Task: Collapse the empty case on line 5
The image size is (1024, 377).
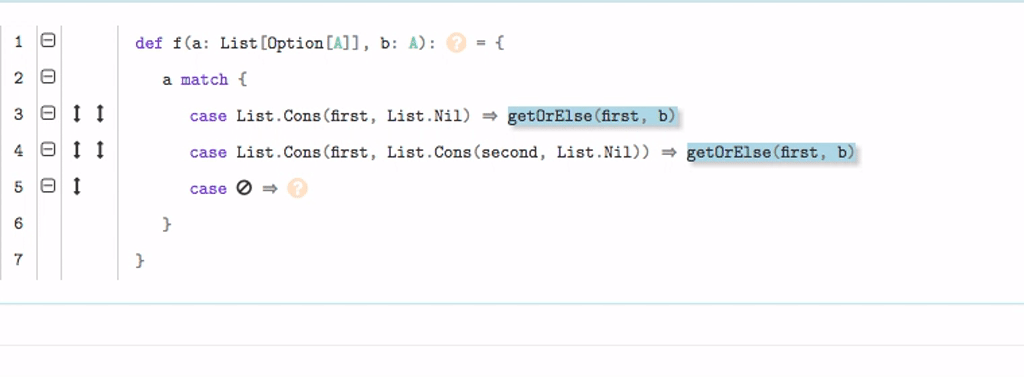Action: [48, 187]
